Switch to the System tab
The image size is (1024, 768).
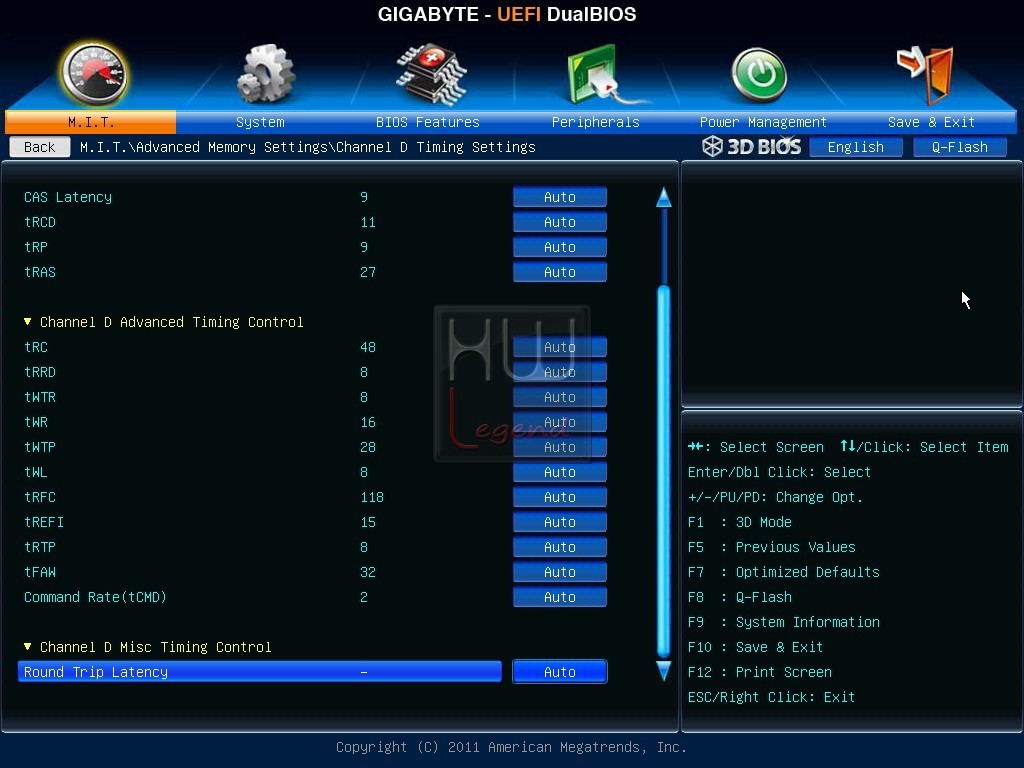click(x=260, y=122)
